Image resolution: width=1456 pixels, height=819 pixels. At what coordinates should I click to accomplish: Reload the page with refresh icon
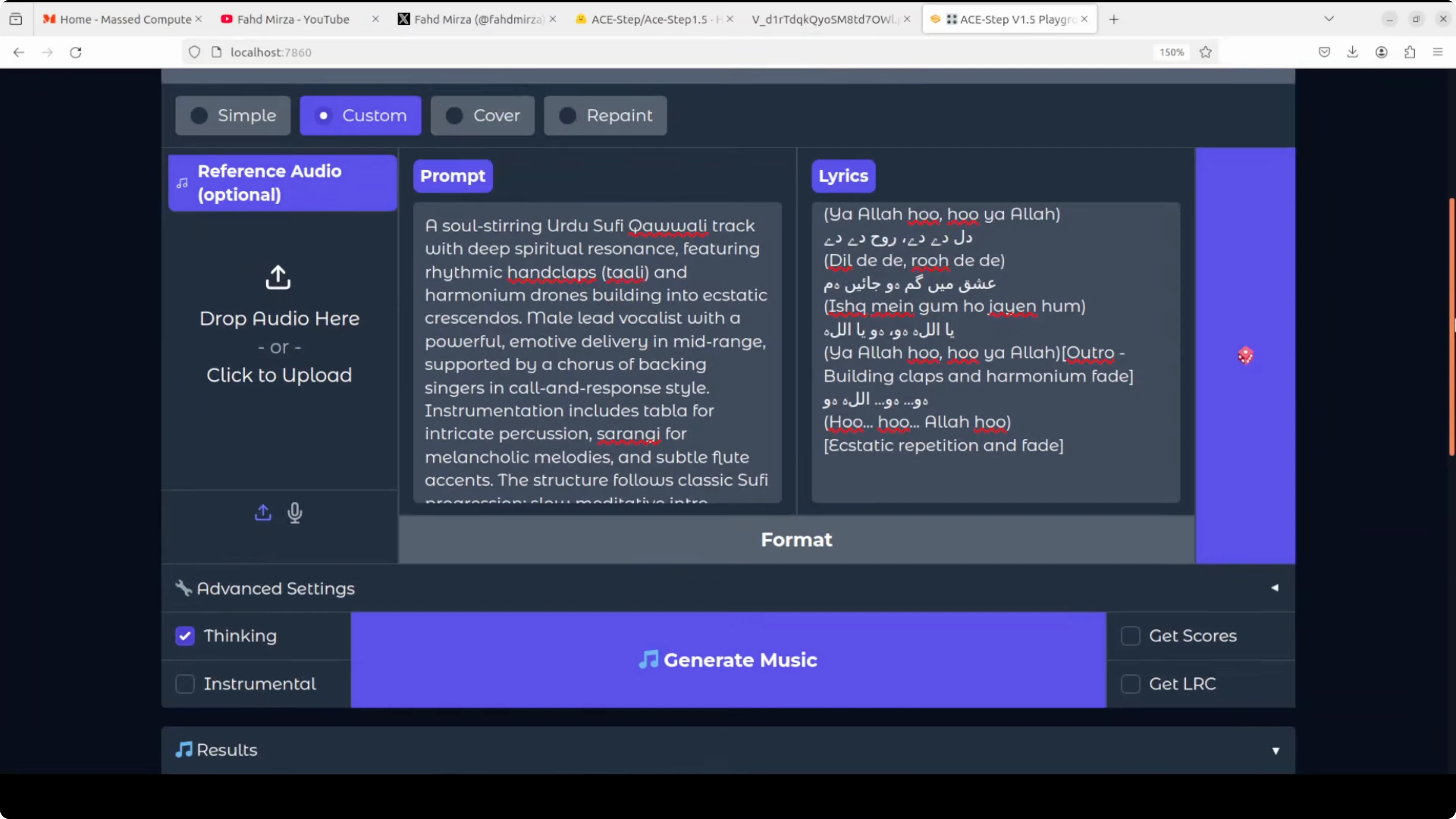pos(76,52)
